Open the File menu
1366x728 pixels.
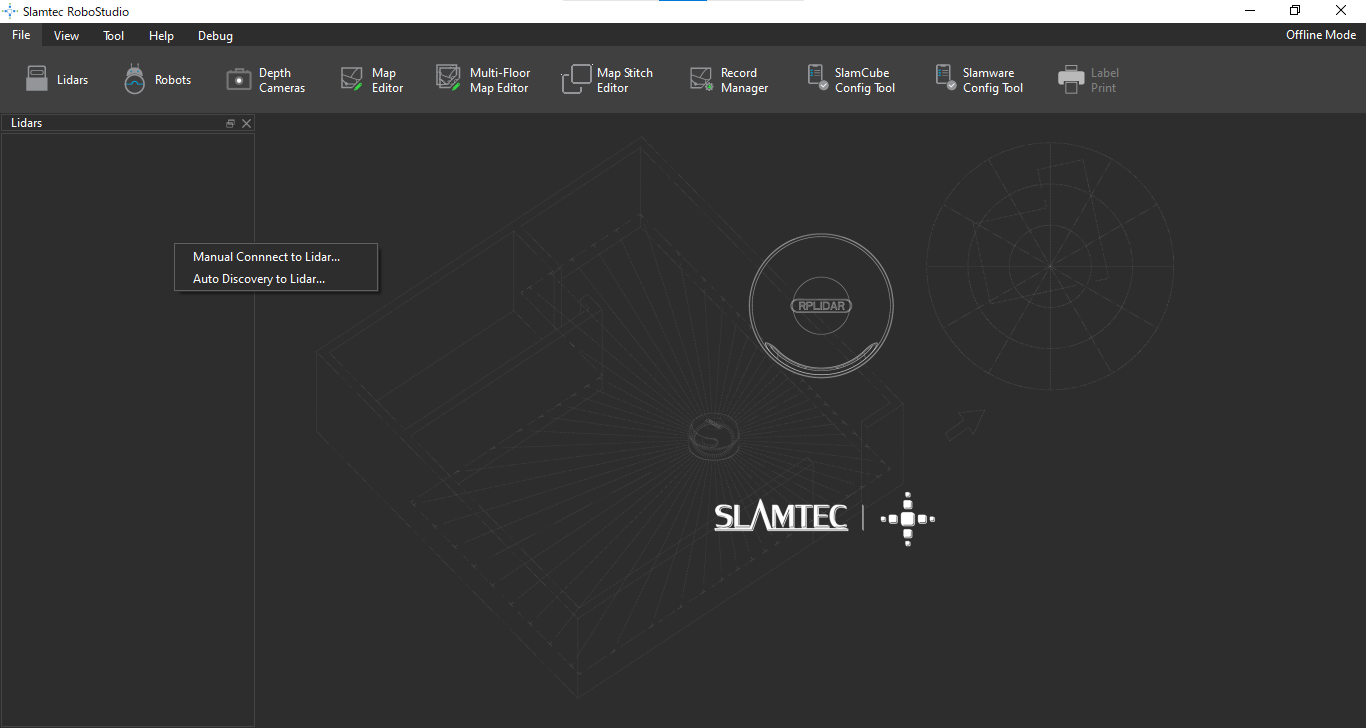coord(21,35)
